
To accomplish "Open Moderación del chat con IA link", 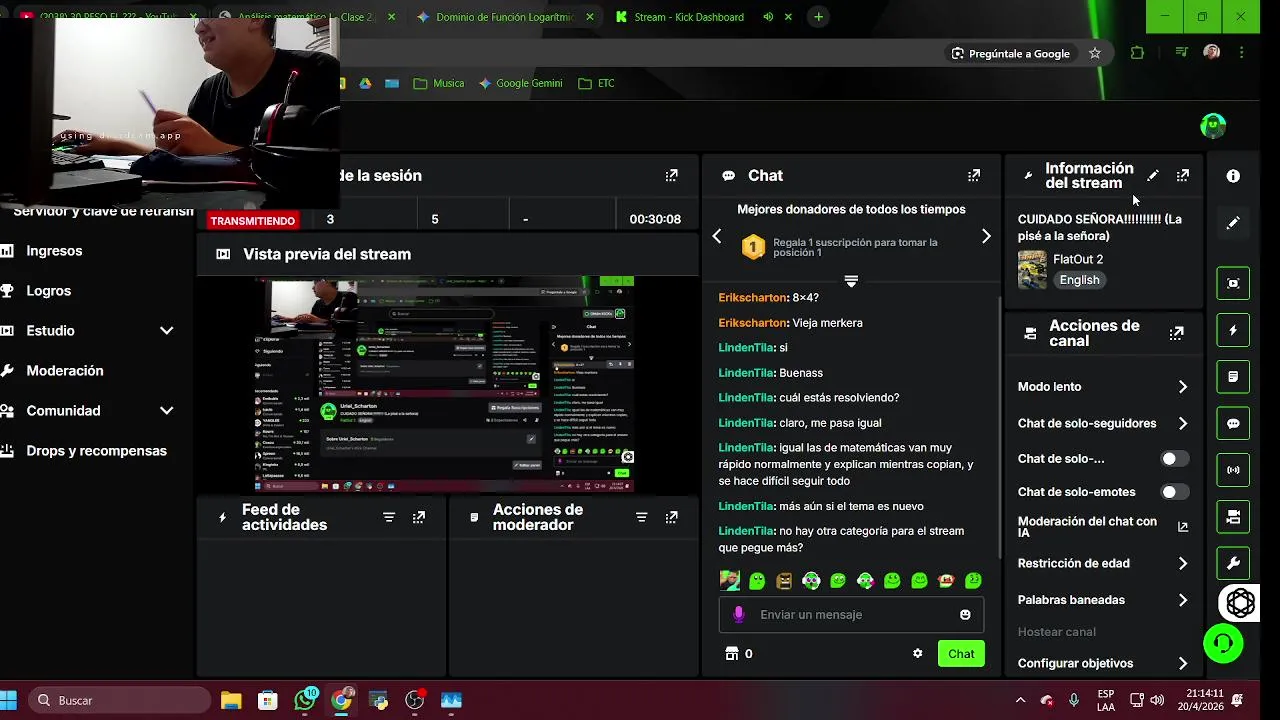I will [1103, 527].
